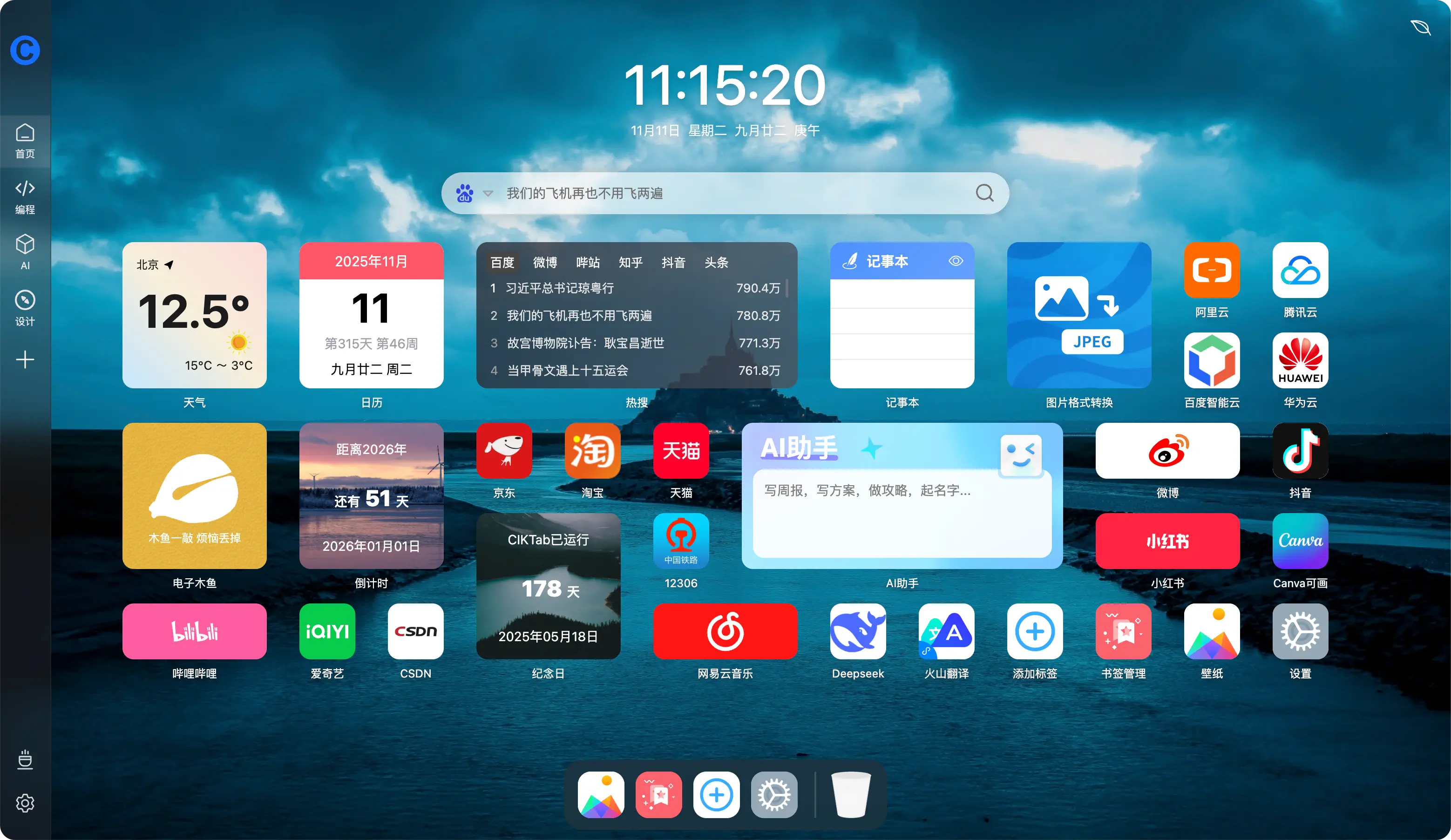
Task: Click the leaf icon at top right
Action: [1420, 27]
